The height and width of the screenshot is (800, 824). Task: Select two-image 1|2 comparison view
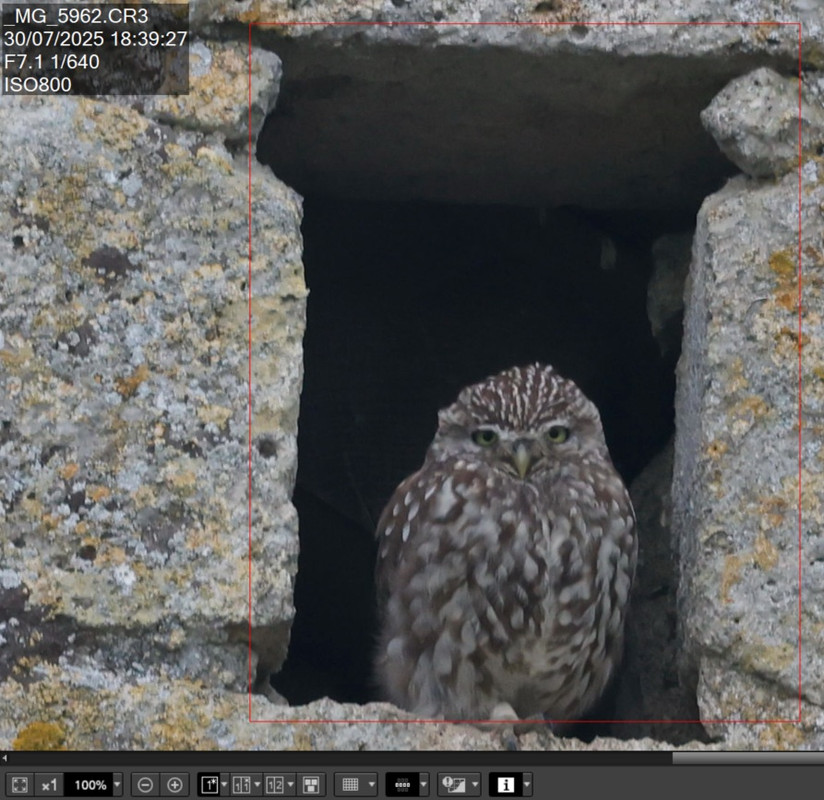(275, 785)
